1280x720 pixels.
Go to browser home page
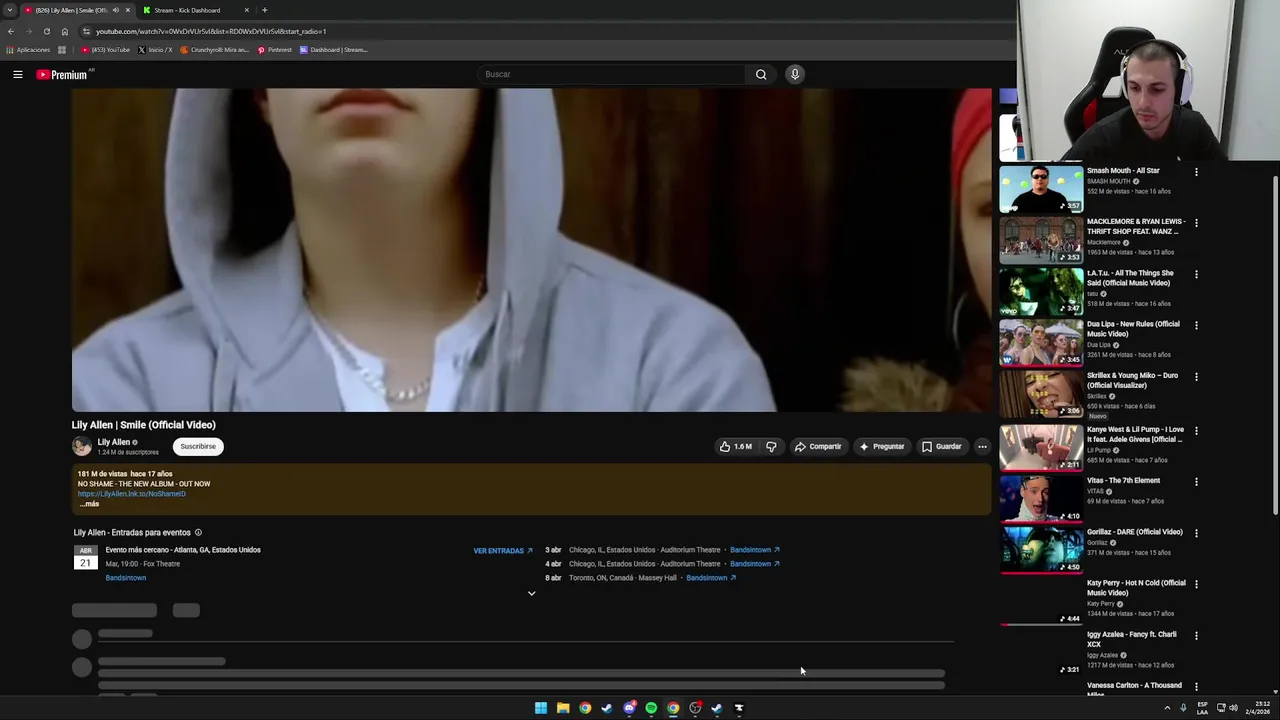[65, 31]
